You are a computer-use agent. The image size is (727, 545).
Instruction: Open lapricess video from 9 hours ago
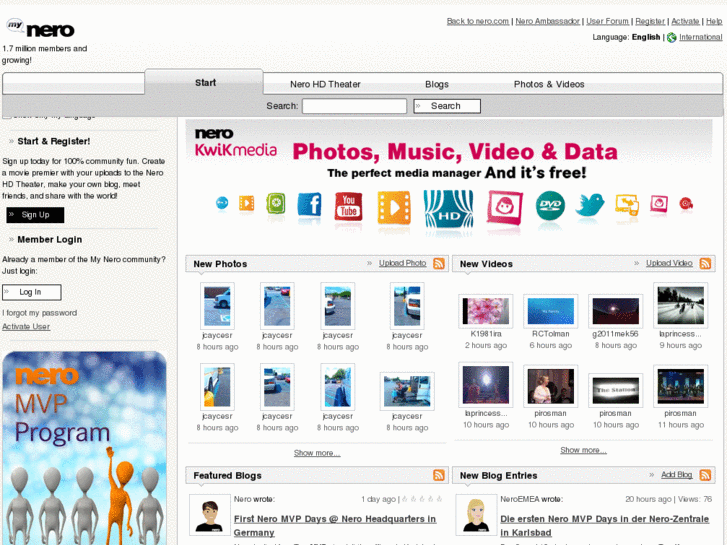tap(680, 305)
